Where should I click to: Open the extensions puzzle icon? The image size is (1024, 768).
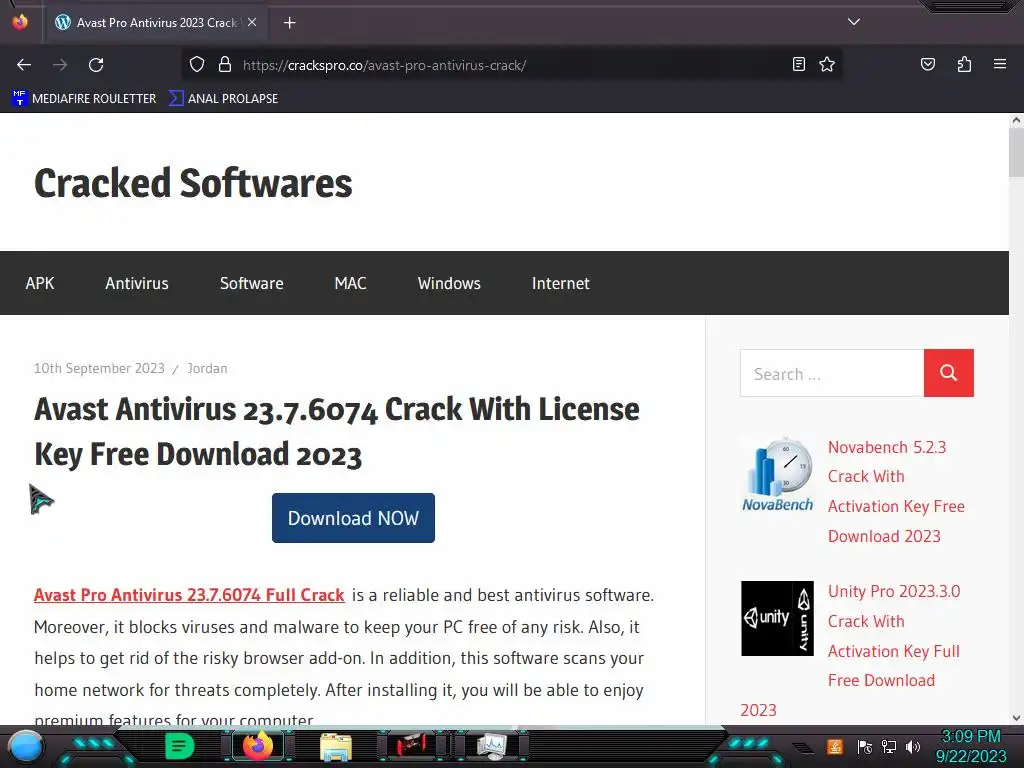(x=964, y=64)
